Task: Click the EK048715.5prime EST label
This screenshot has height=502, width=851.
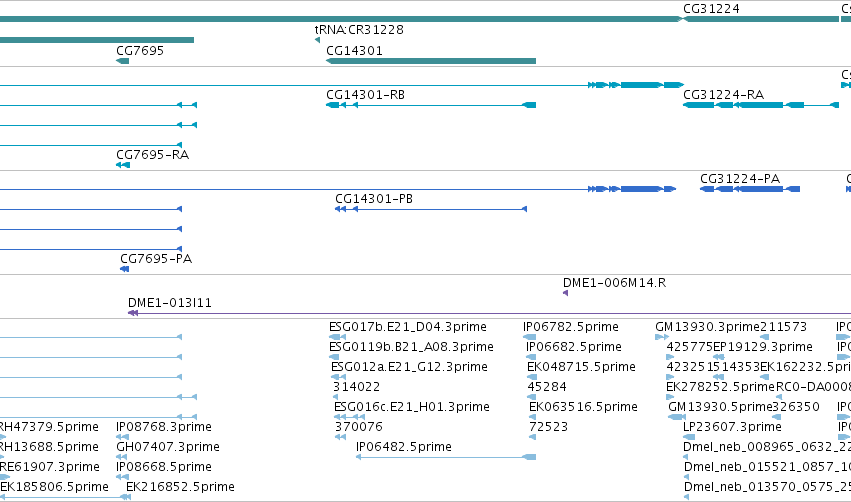Action: coord(581,367)
